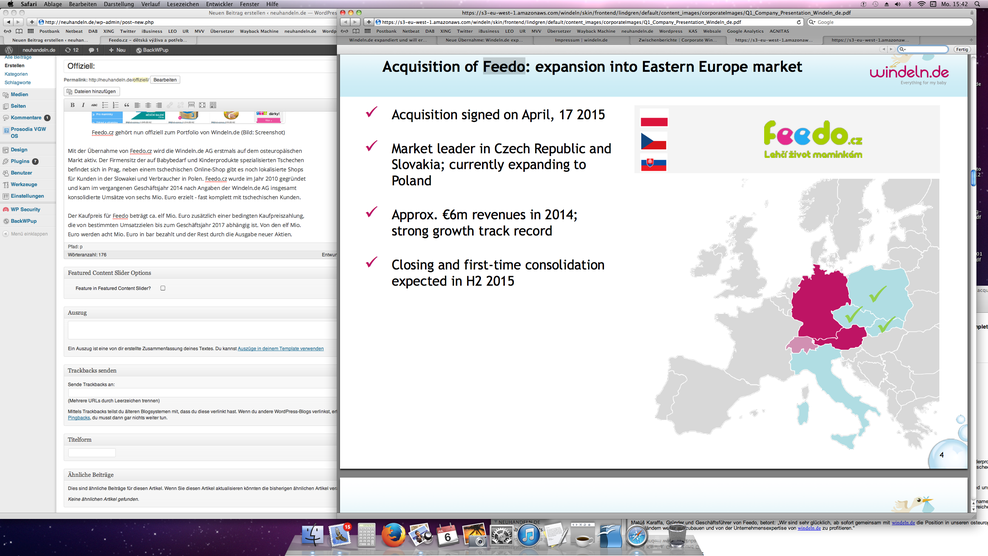
Task: Insert the Read More tag
Action: click(191, 105)
